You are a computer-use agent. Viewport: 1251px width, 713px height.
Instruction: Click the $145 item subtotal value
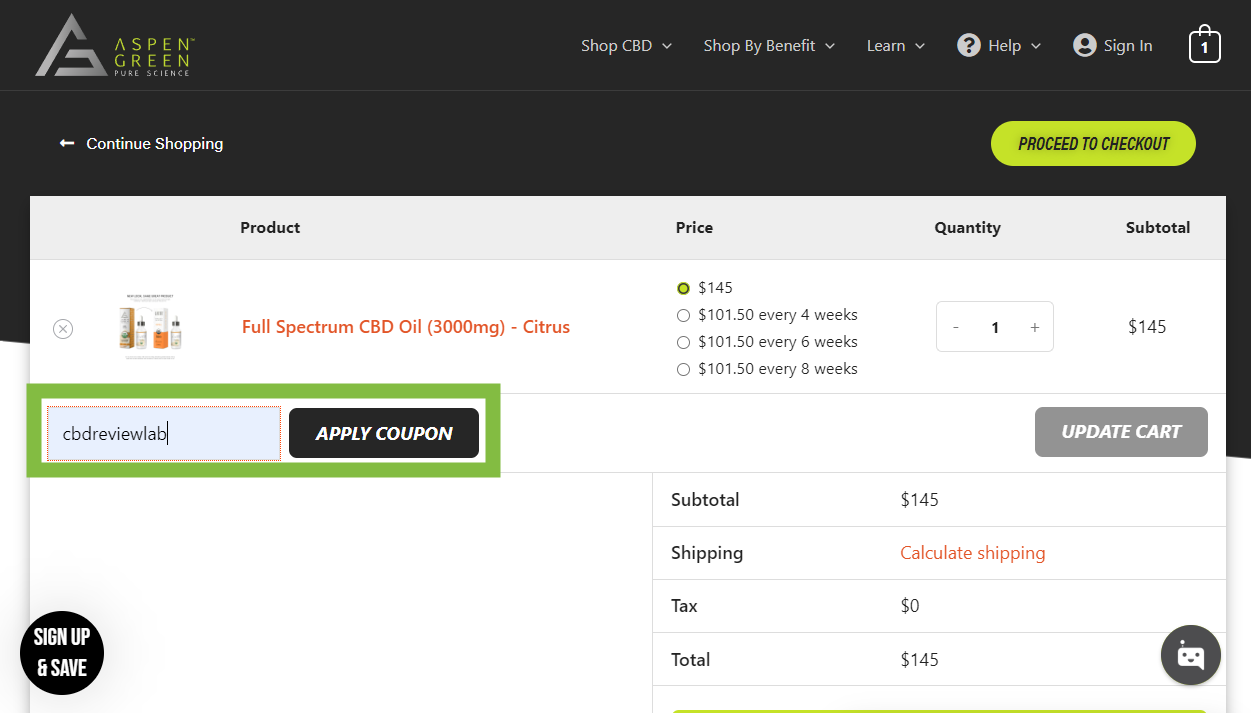[x=1147, y=327]
